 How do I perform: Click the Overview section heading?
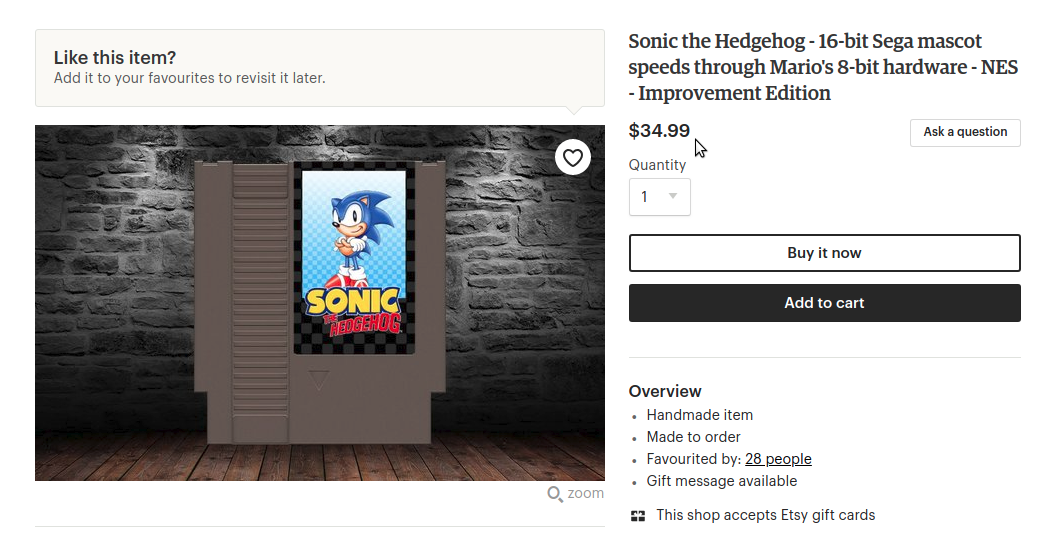(x=665, y=391)
